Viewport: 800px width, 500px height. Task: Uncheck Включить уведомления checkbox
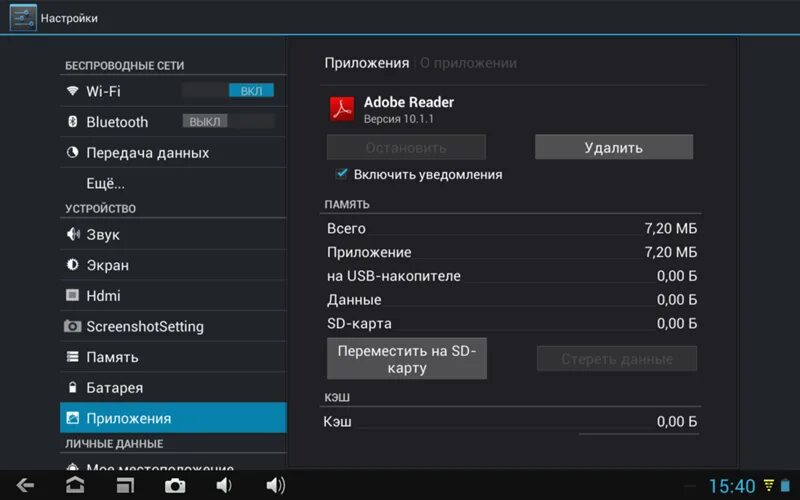click(x=341, y=174)
